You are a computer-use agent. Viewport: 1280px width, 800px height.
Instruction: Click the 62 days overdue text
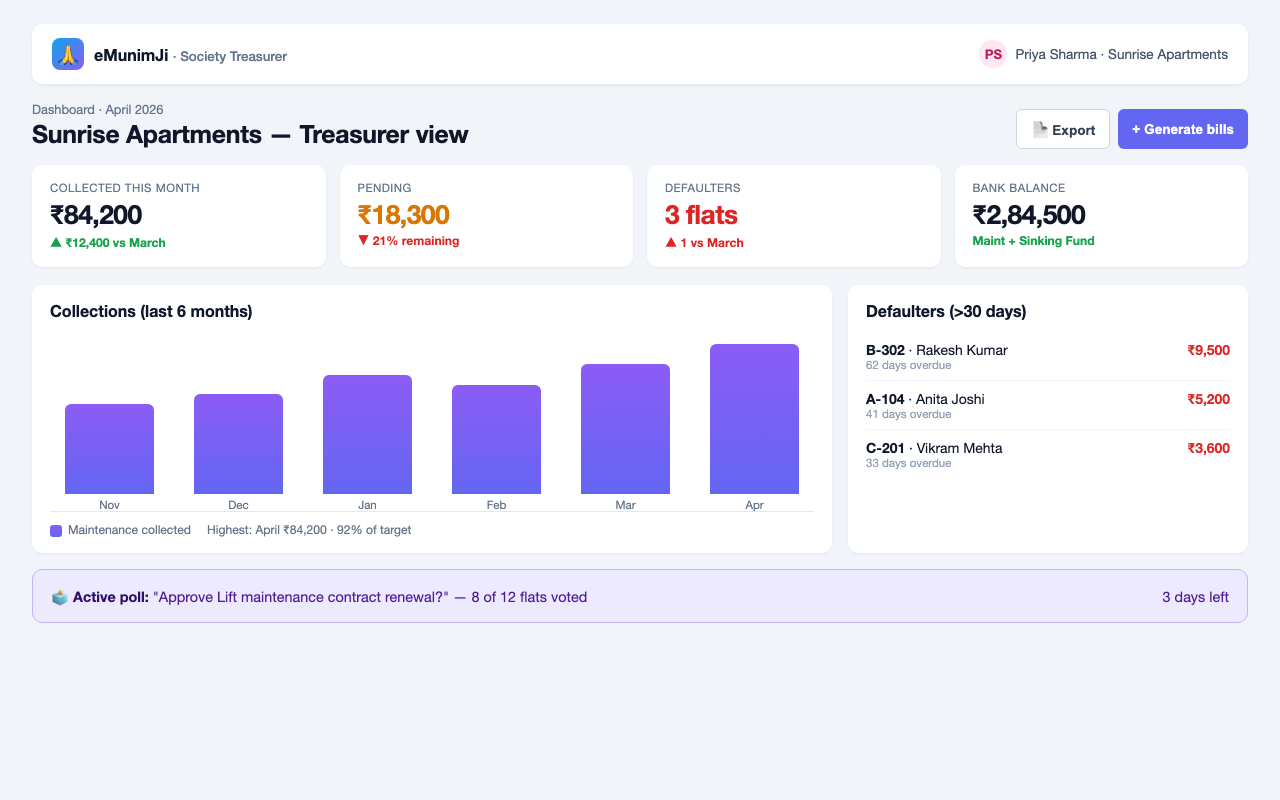pyautogui.click(x=909, y=365)
